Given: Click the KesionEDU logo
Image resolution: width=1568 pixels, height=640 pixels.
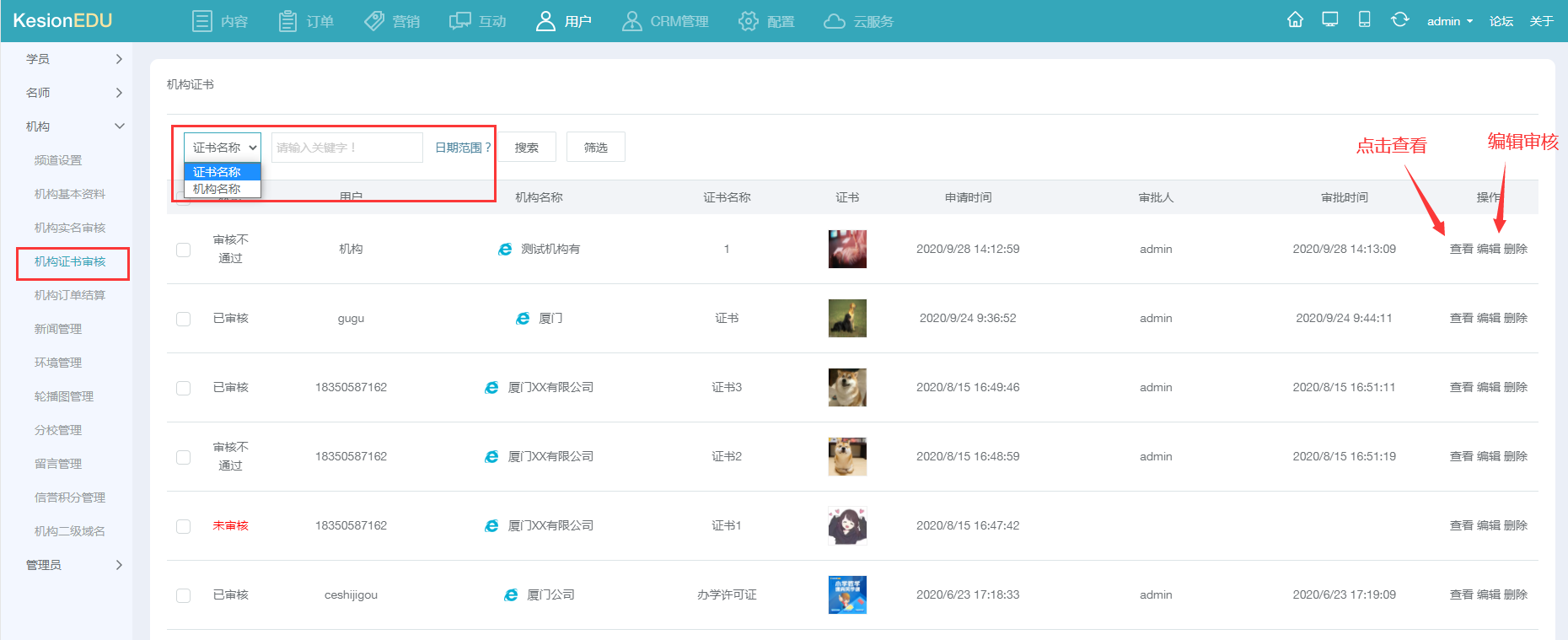Looking at the screenshot, I should pos(62,20).
